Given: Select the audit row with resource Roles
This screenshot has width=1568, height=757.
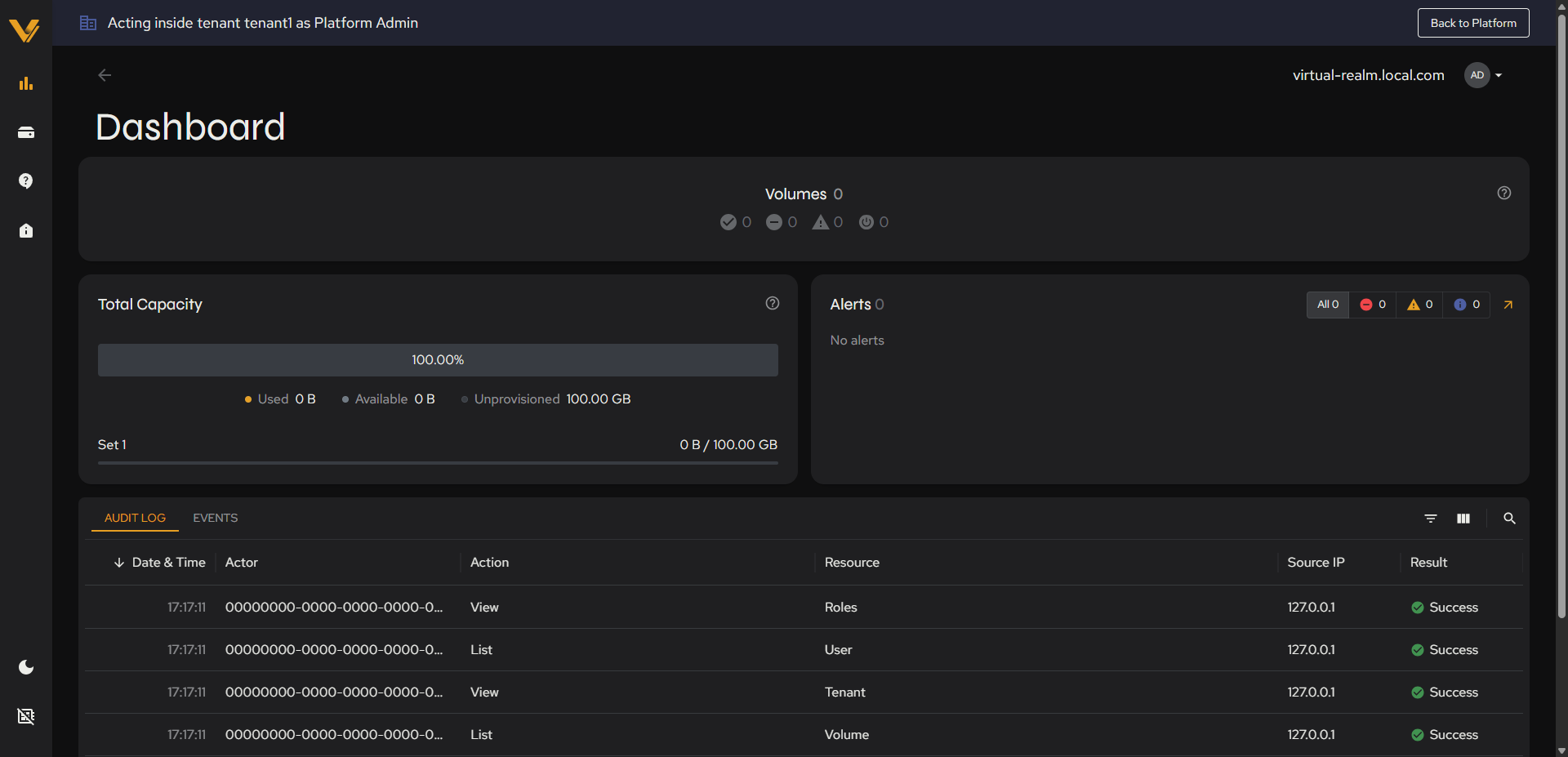Looking at the screenshot, I should click(x=804, y=608).
